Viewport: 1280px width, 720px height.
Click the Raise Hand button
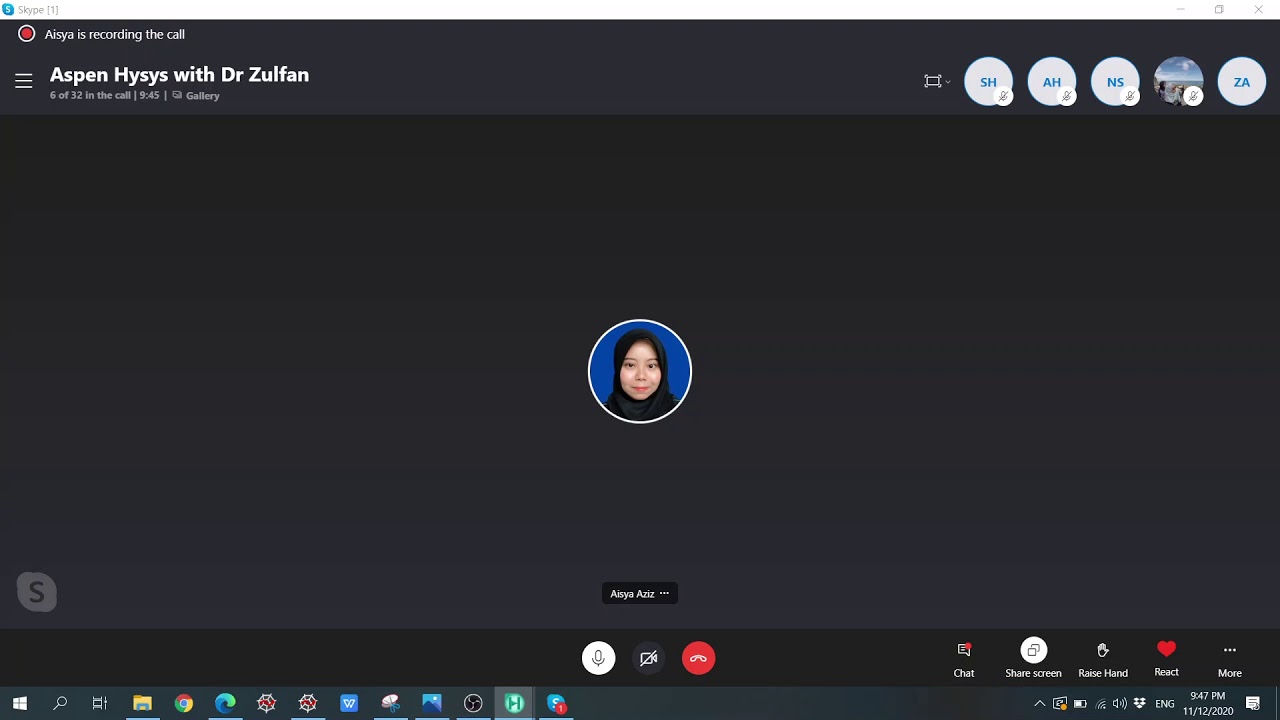[1103, 660]
